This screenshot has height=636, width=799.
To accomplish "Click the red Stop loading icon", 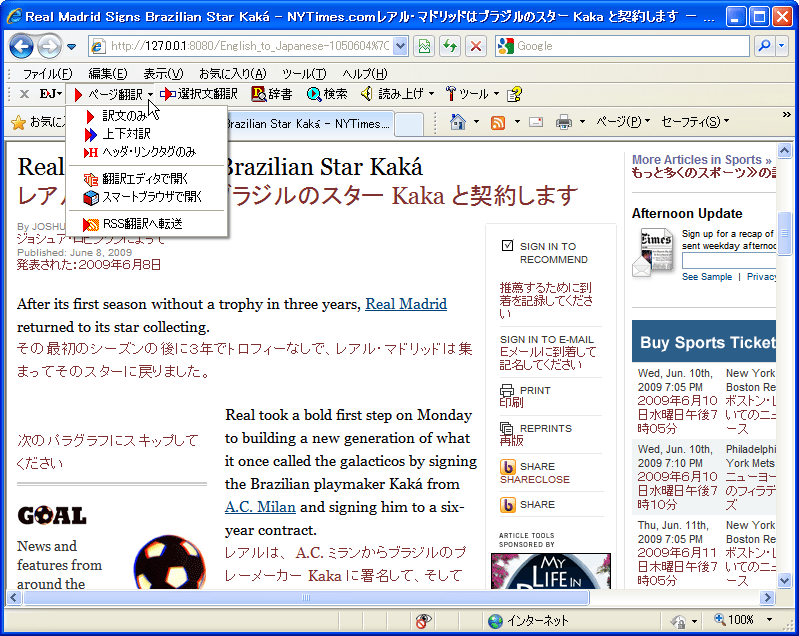I will [476, 46].
